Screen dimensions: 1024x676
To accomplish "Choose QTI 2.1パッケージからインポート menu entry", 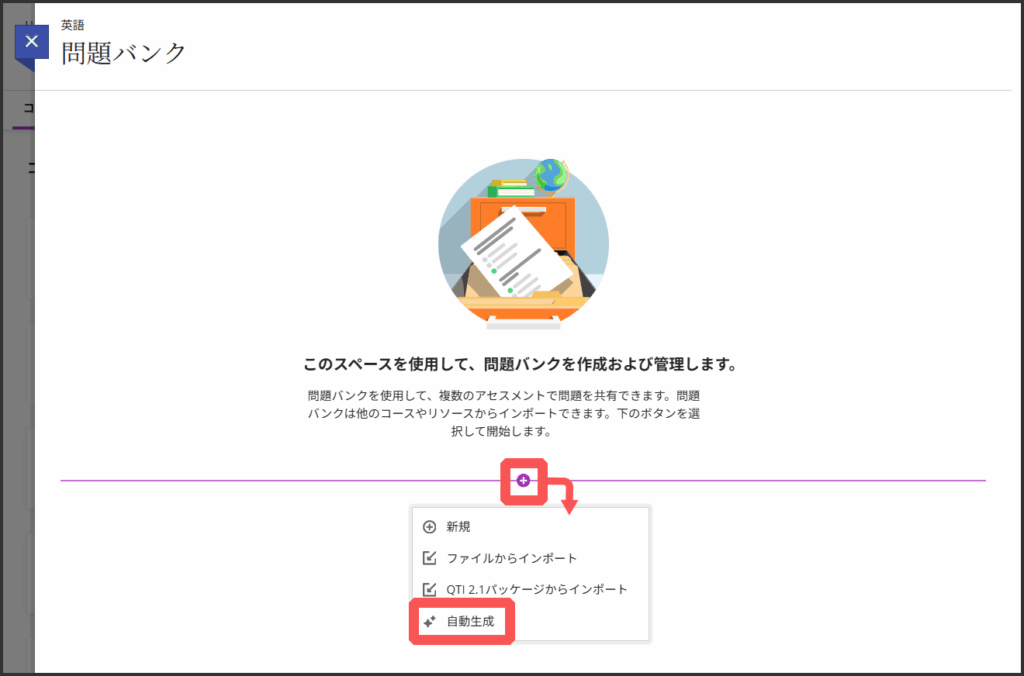I will pos(536,589).
